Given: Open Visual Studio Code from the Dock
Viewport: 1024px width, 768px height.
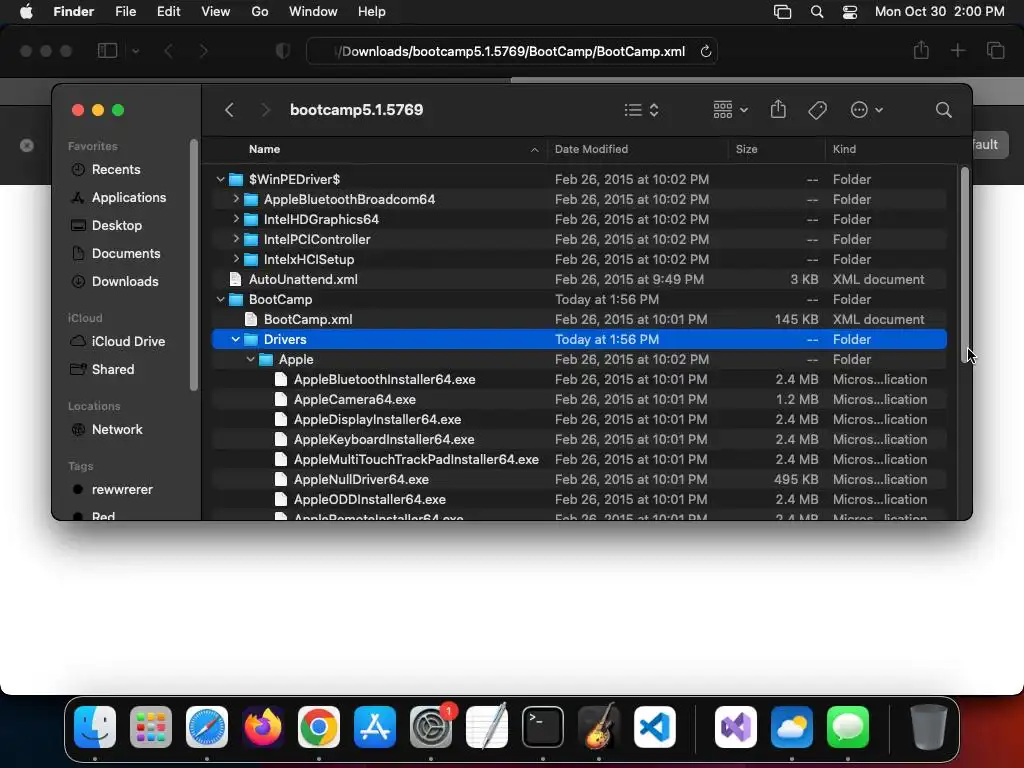Looking at the screenshot, I should (654, 727).
